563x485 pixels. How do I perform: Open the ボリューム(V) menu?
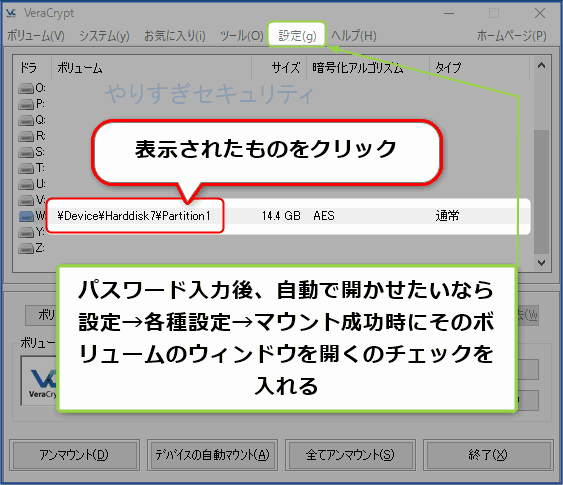(x=36, y=36)
